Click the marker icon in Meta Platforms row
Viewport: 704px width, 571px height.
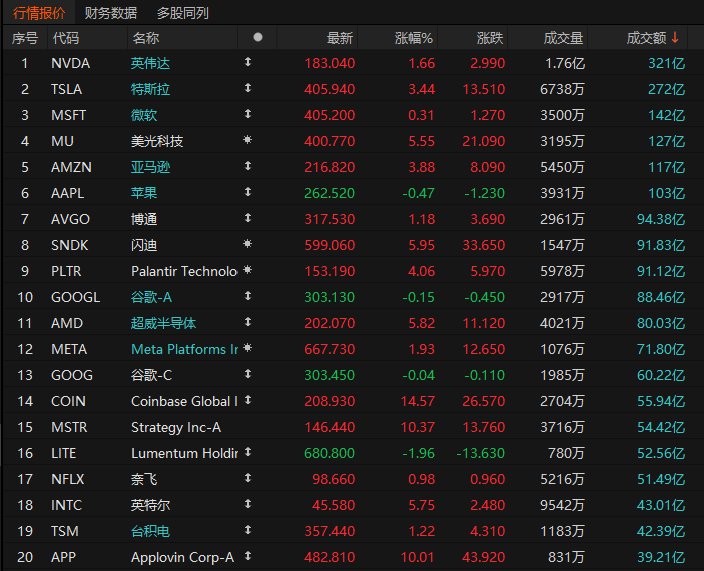pos(248,349)
